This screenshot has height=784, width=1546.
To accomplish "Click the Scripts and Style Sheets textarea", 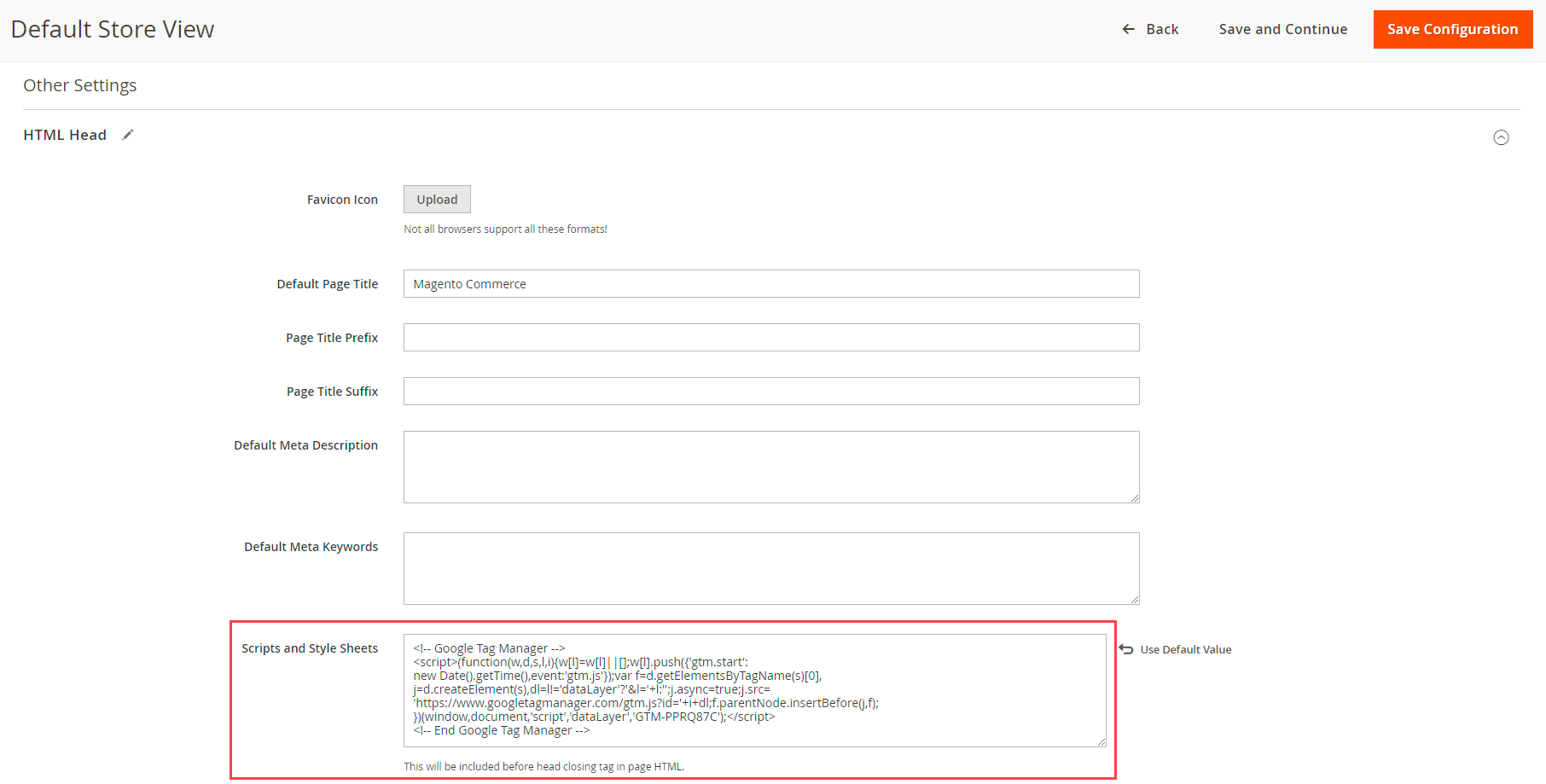I will tap(755, 690).
